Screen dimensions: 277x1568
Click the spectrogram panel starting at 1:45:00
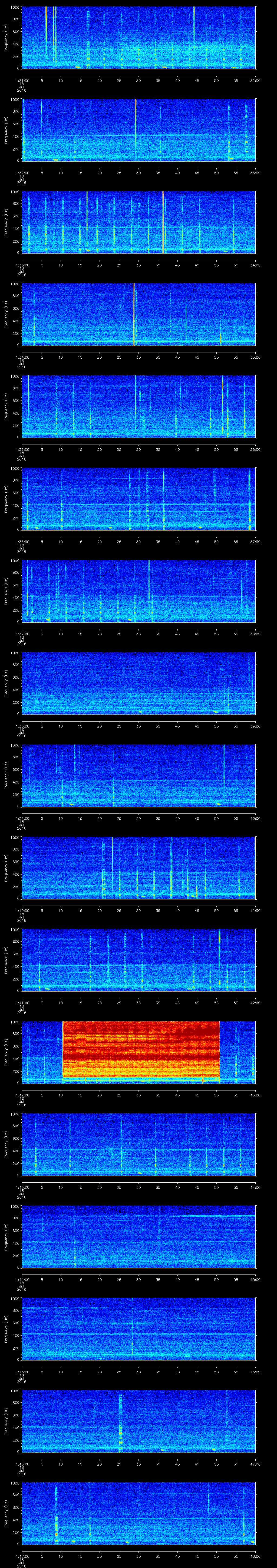pos(139,1329)
